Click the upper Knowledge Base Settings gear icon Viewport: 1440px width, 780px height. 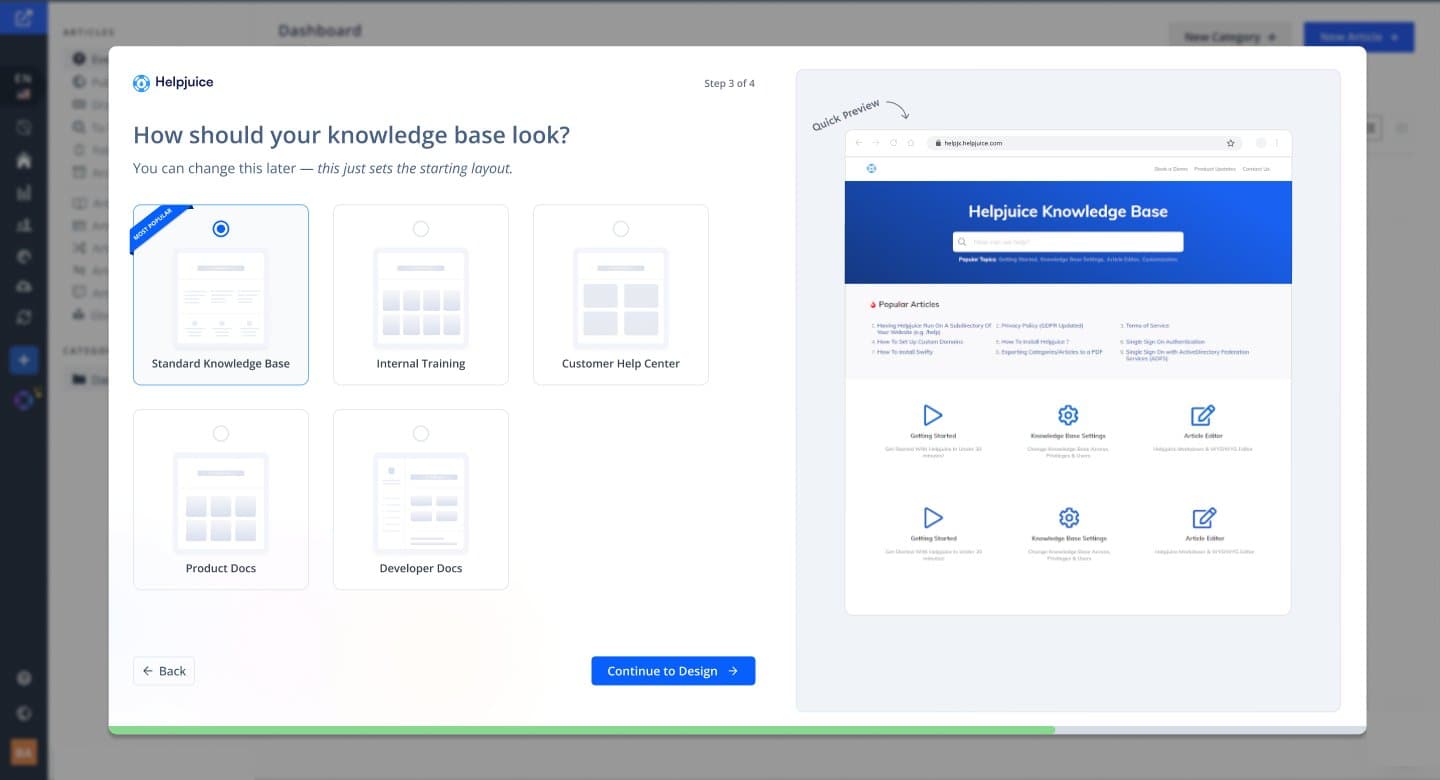[x=1068, y=415]
